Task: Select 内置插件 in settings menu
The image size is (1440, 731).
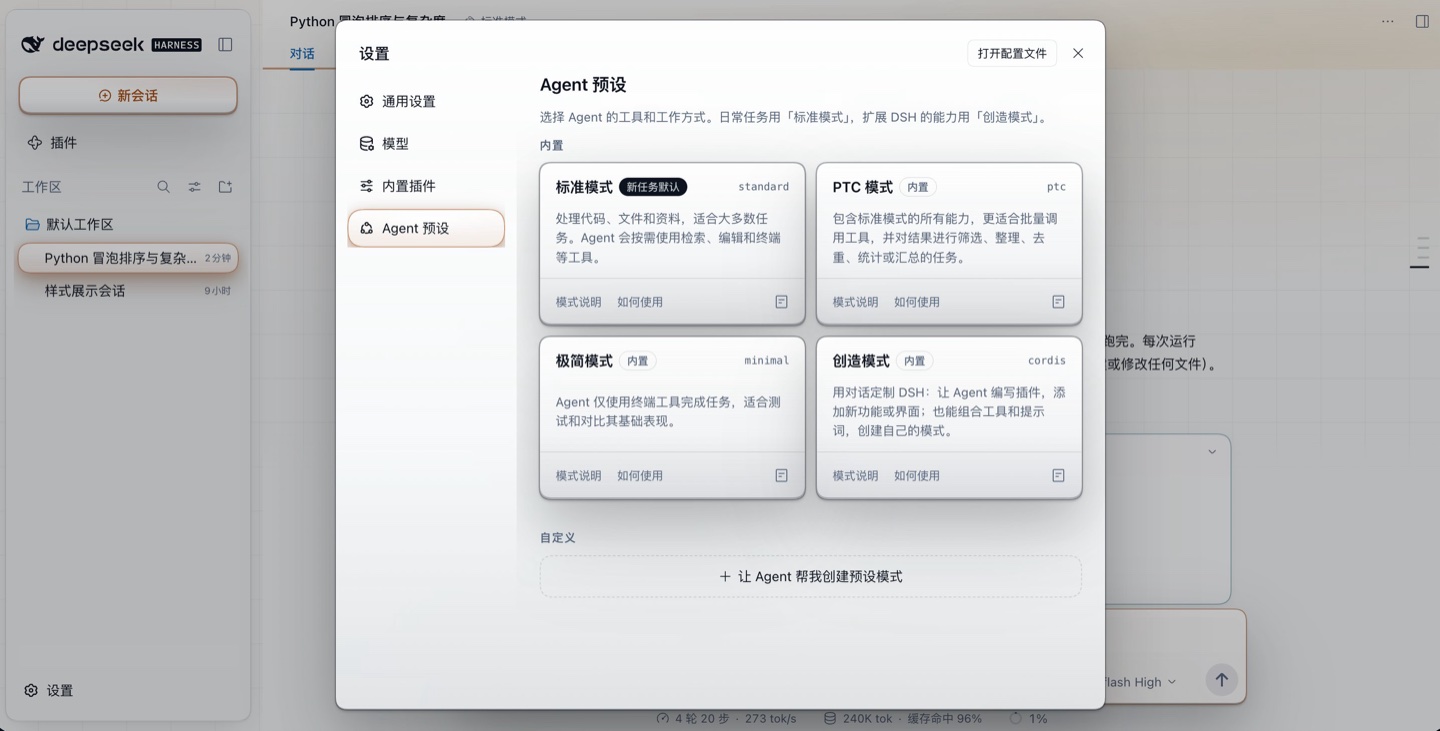Action: coord(426,186)
